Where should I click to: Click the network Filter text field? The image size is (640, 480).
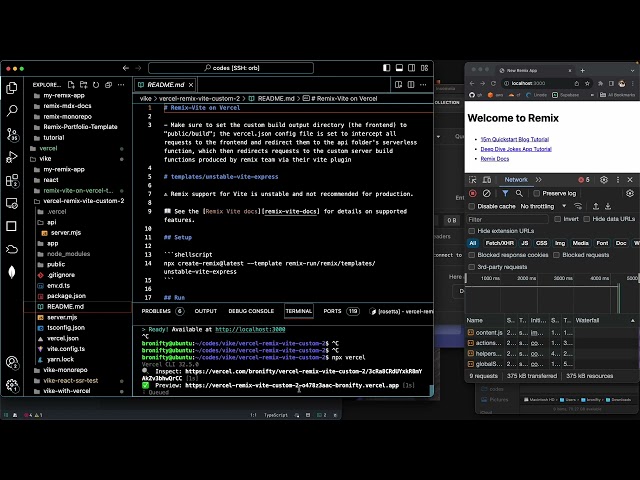[x=507, y=220]
